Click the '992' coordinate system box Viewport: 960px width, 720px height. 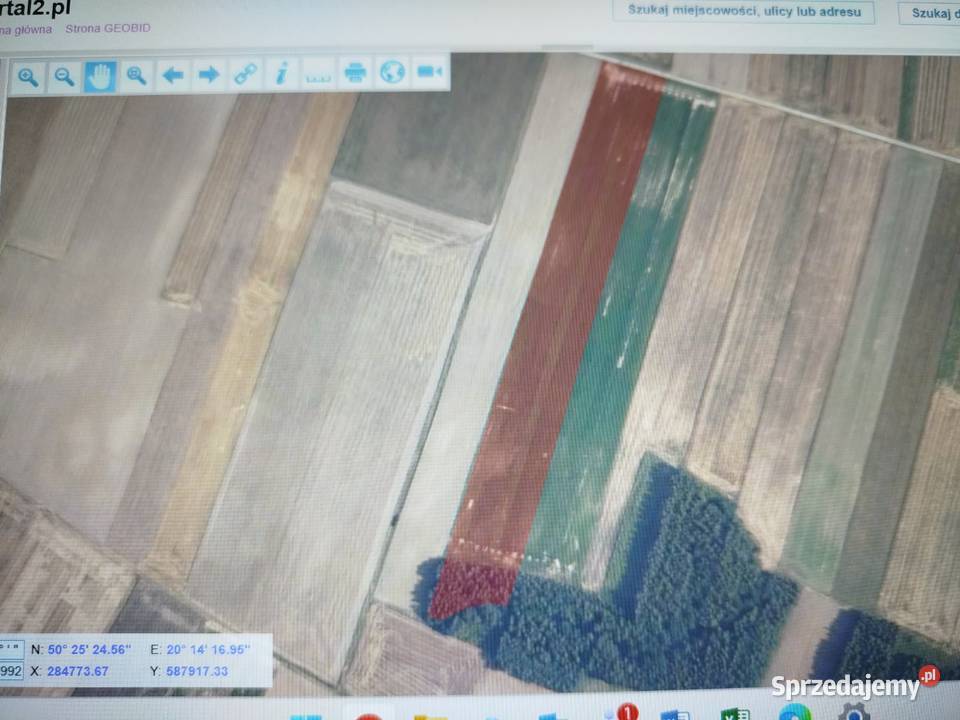(x=12, y=670)
